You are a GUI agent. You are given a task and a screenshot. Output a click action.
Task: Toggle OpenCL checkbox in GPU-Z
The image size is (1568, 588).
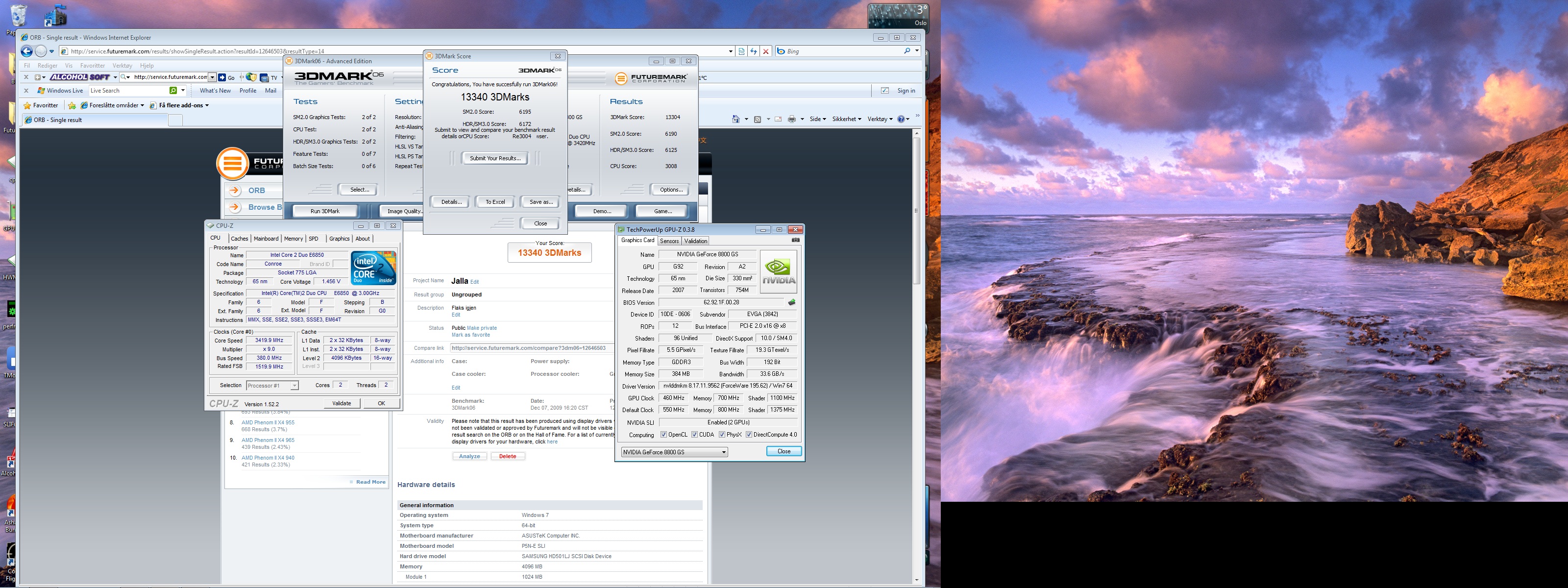click(663, 435)
